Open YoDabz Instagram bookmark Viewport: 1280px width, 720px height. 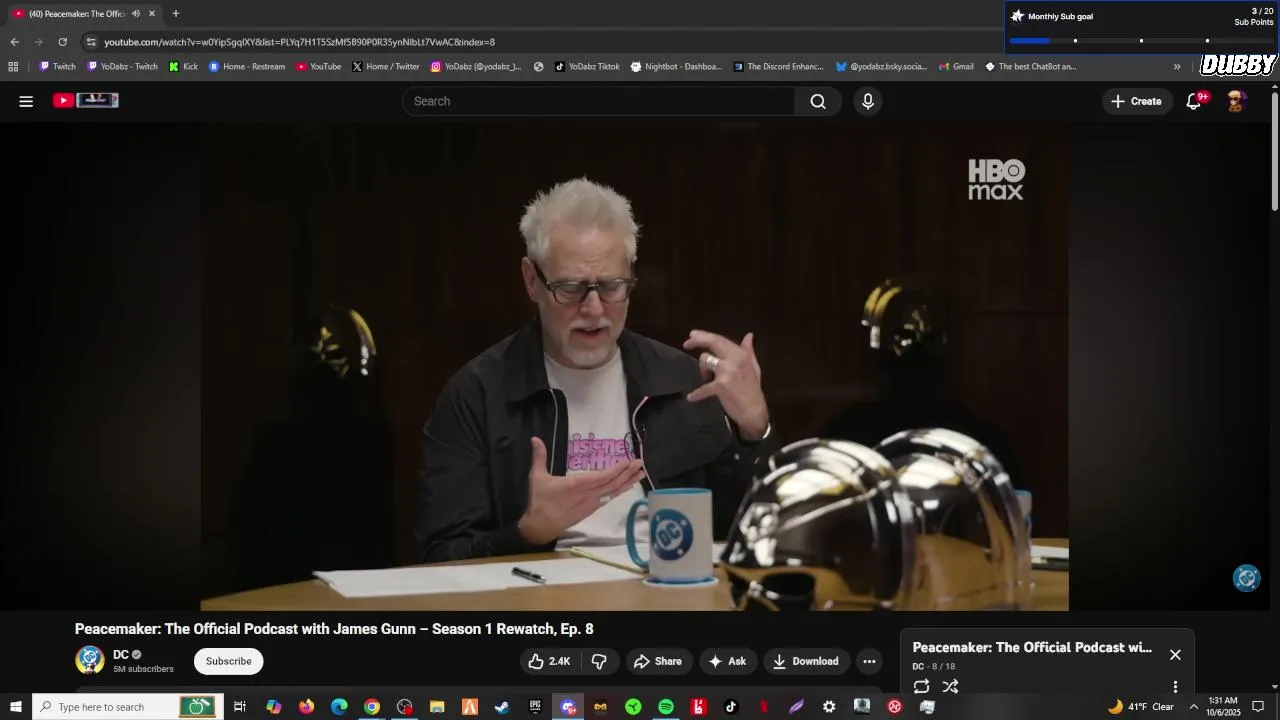(476, 67)
